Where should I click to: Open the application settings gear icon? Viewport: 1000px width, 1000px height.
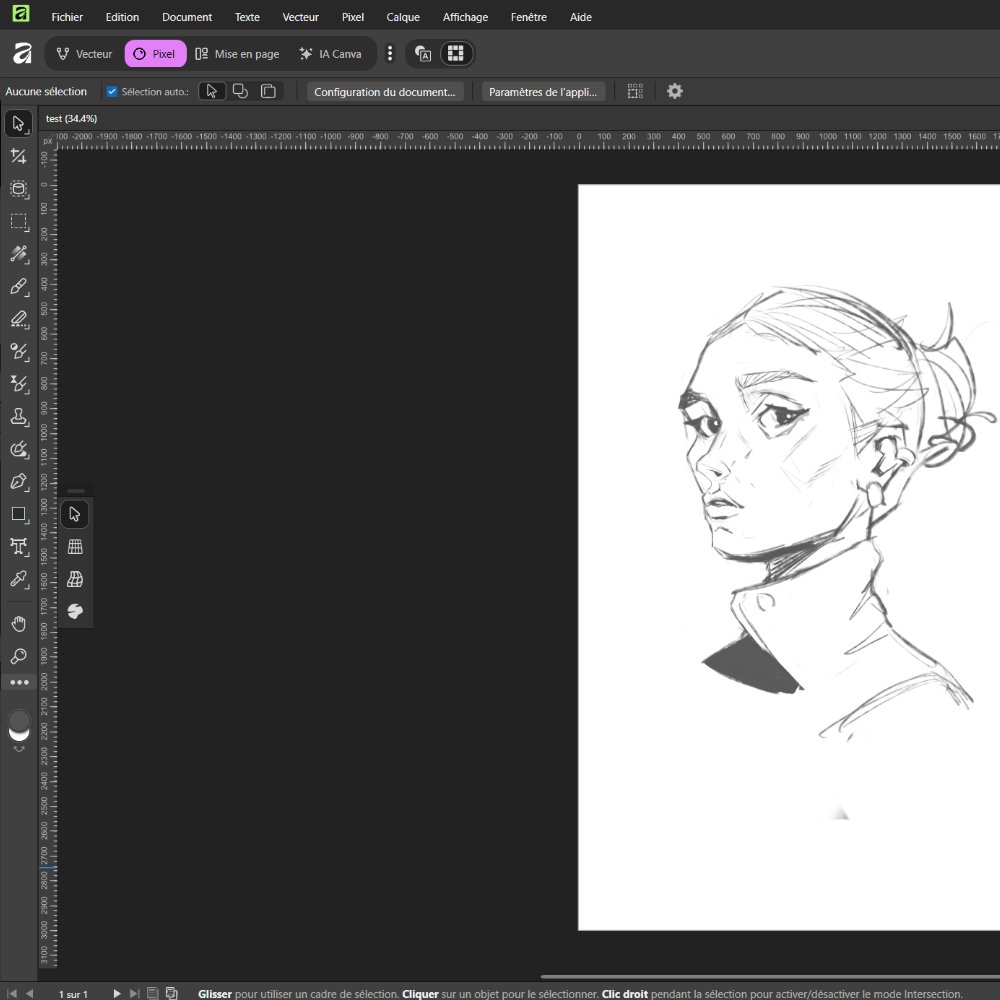point(675,91)
